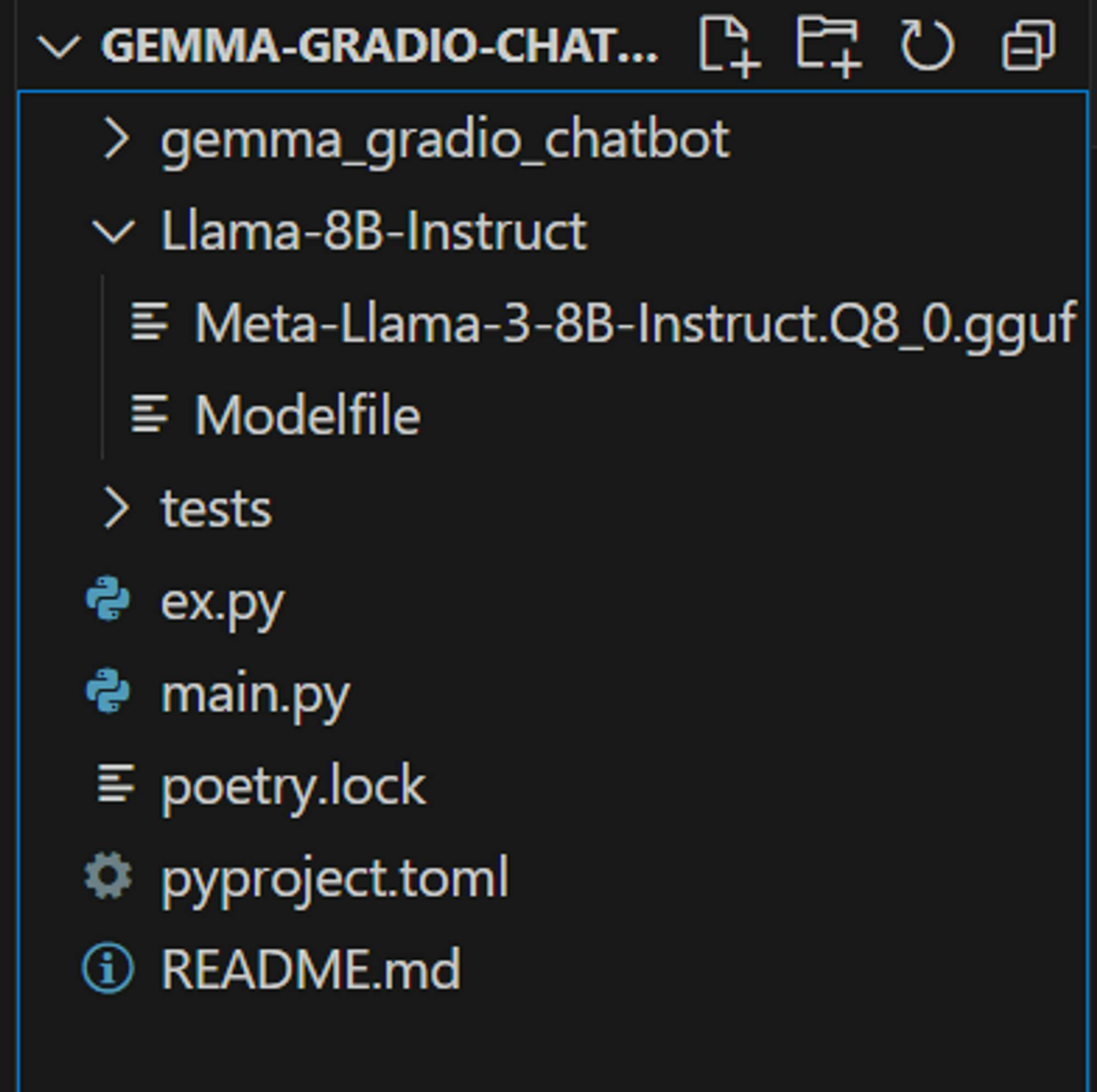Expand the gemma_gradio_chatbot folder

(x=117, y=139)
